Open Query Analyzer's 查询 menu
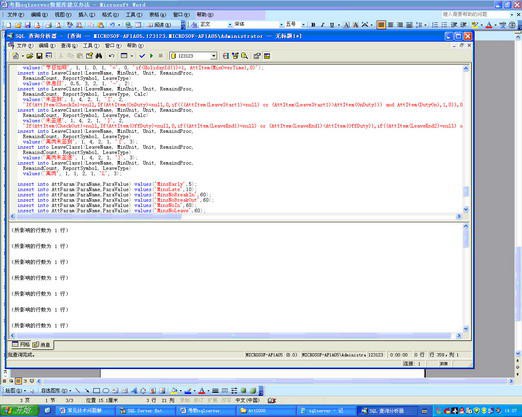The width and height of the screenshot is (522, 417). point(69,45)
